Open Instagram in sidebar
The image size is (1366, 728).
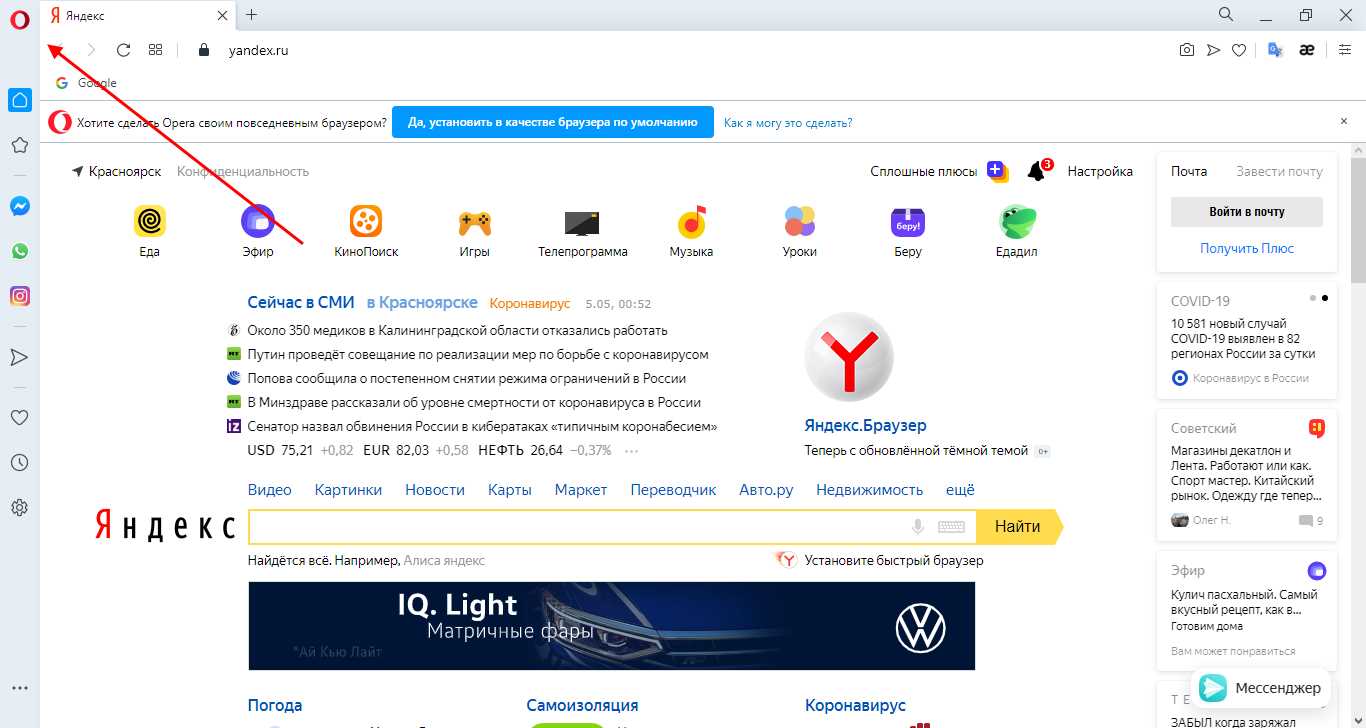(x=19, y=296)
